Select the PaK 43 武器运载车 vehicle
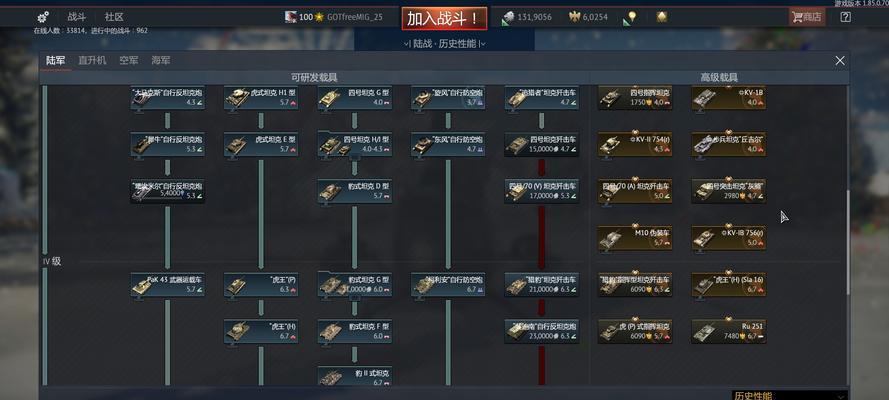The height and width of the screenshot is (400, 889). [x=167, y=284]
